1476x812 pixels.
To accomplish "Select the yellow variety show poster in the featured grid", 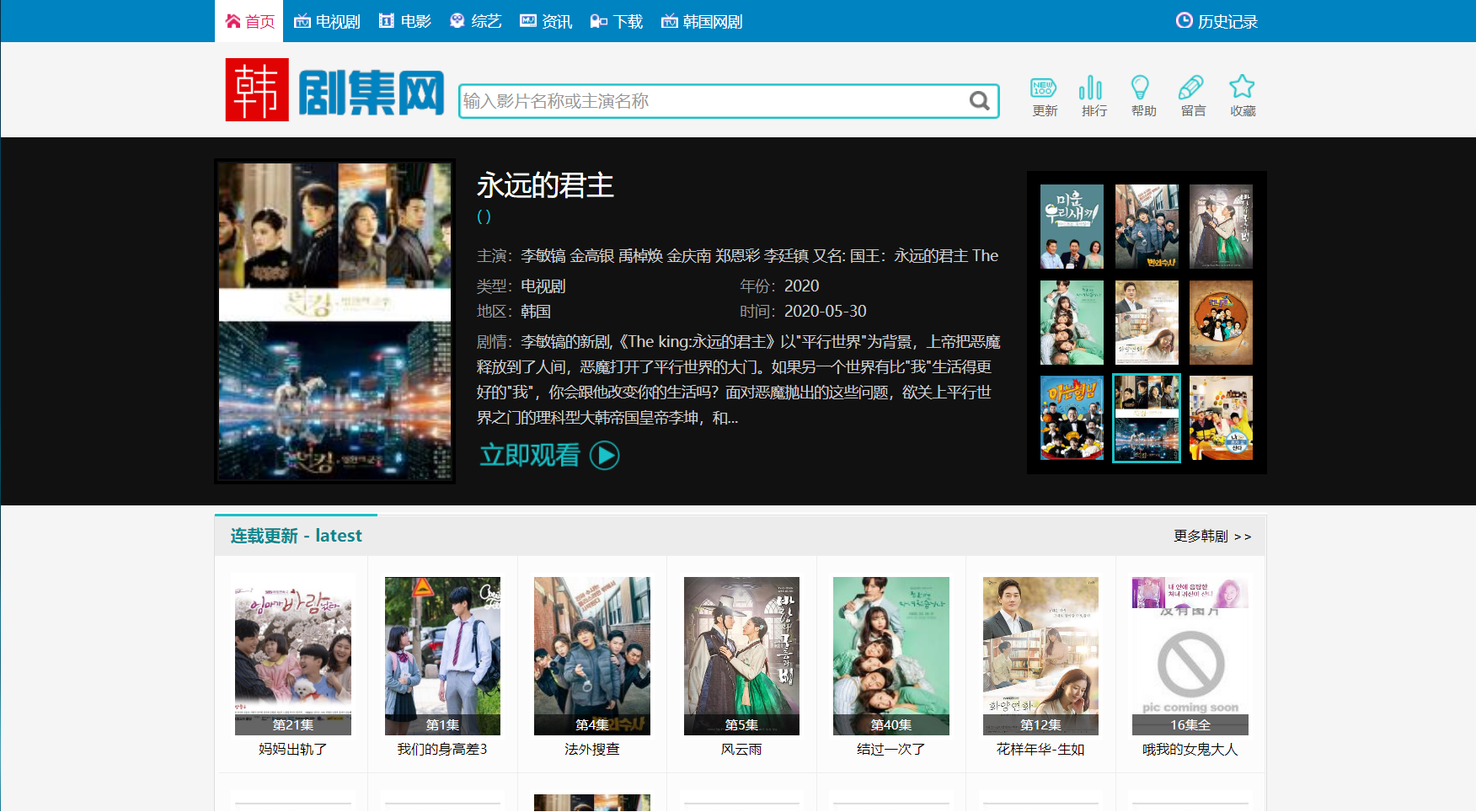I will click(x=1221, y=418).
